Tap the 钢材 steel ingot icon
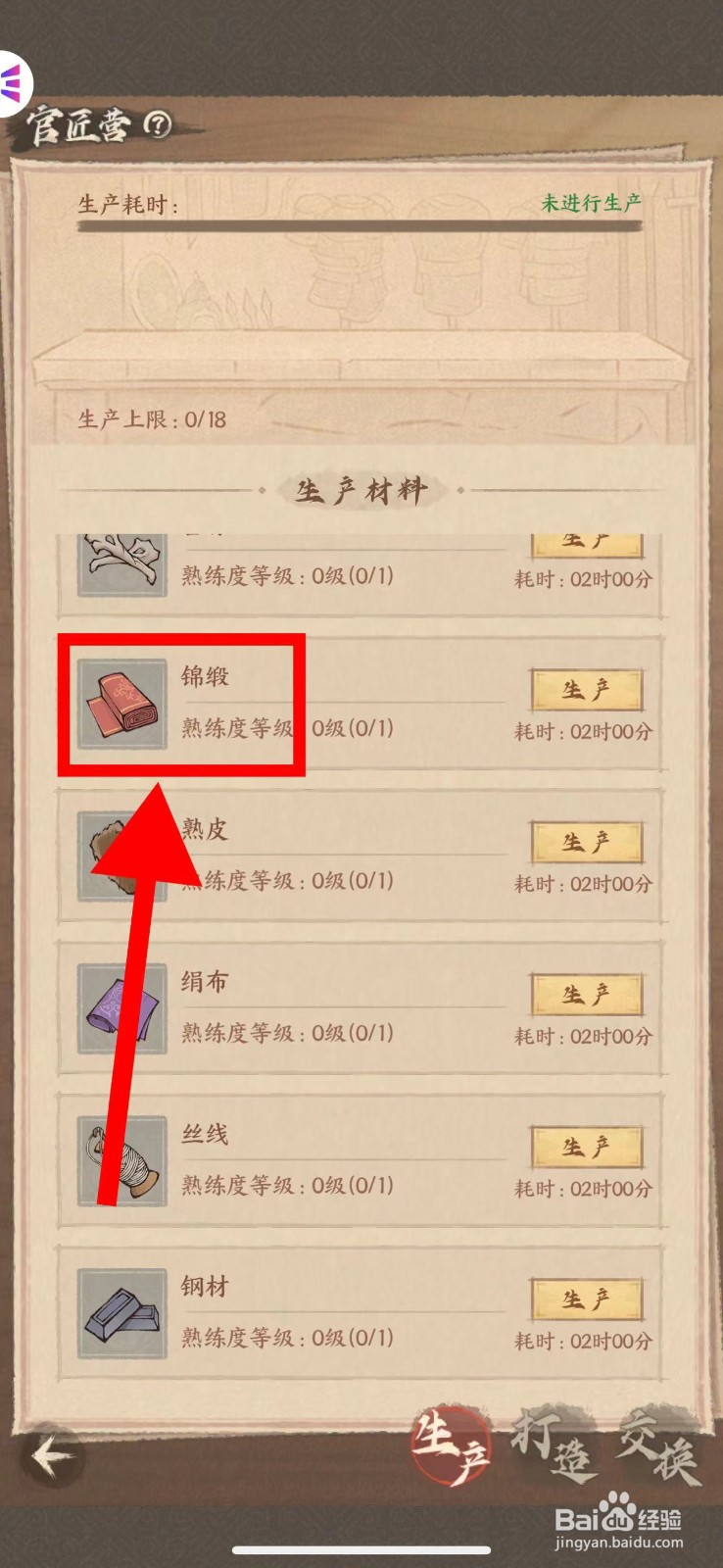Image resolution: width=723 pixels, height=1568 pixels. pos(122,1313)
